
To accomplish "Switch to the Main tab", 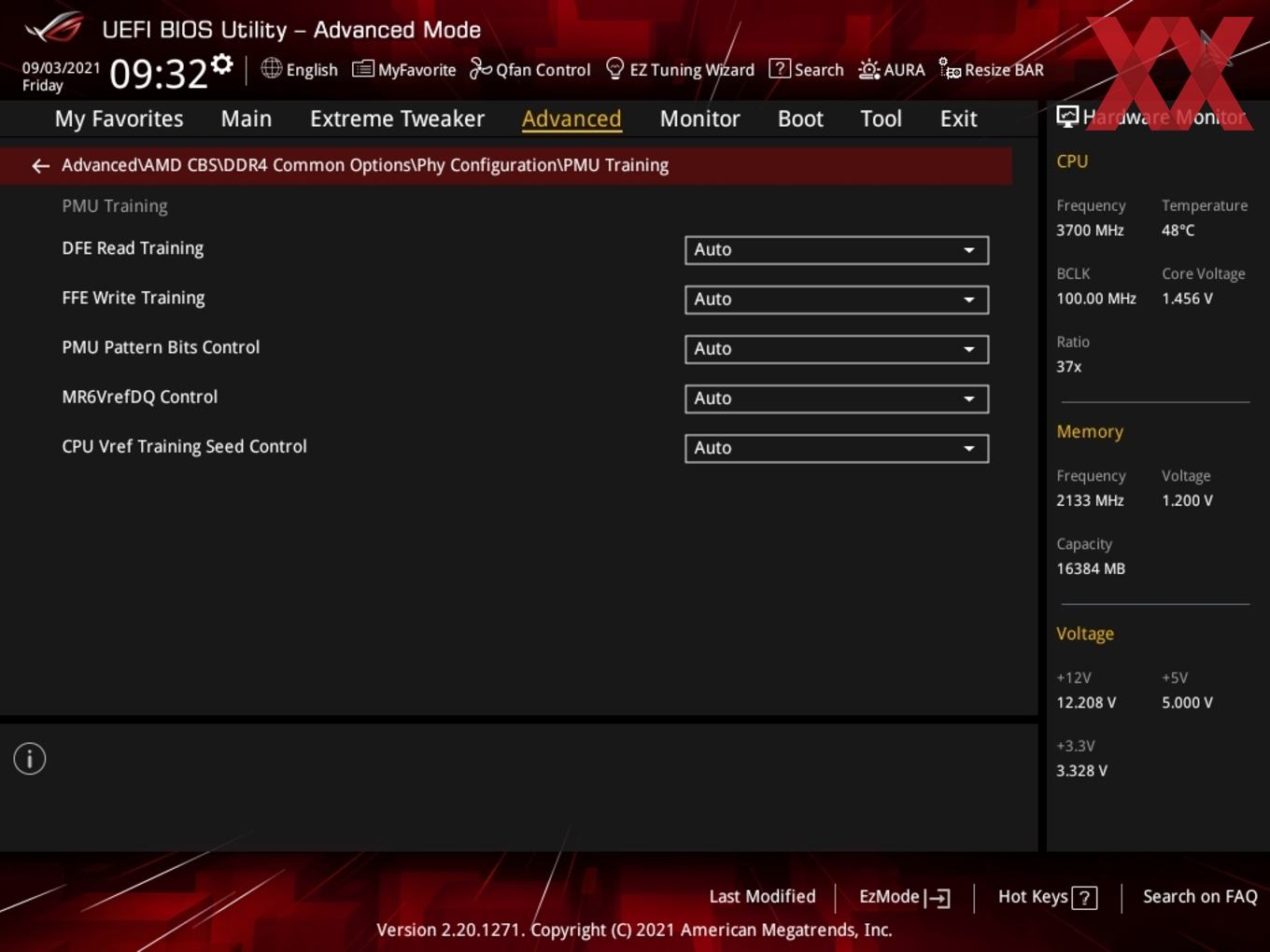I will [x=247, y=119].
